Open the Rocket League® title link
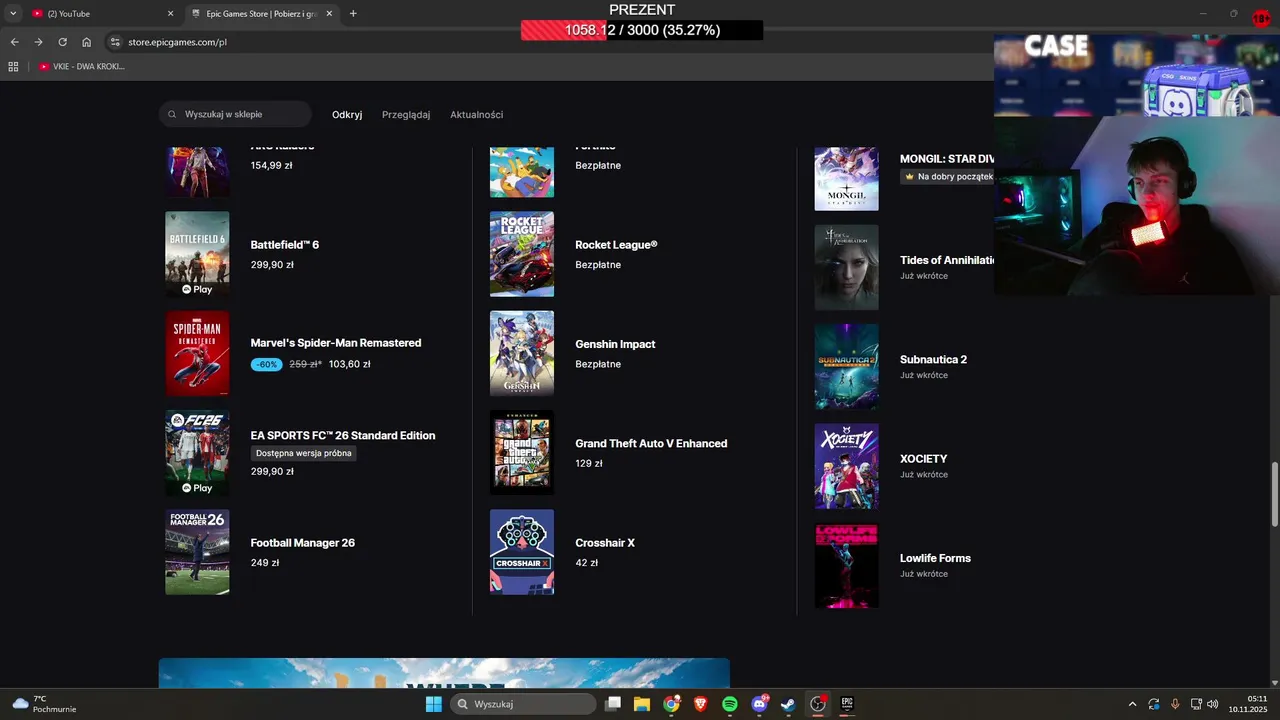The image size is (1280, 720). 616,245
